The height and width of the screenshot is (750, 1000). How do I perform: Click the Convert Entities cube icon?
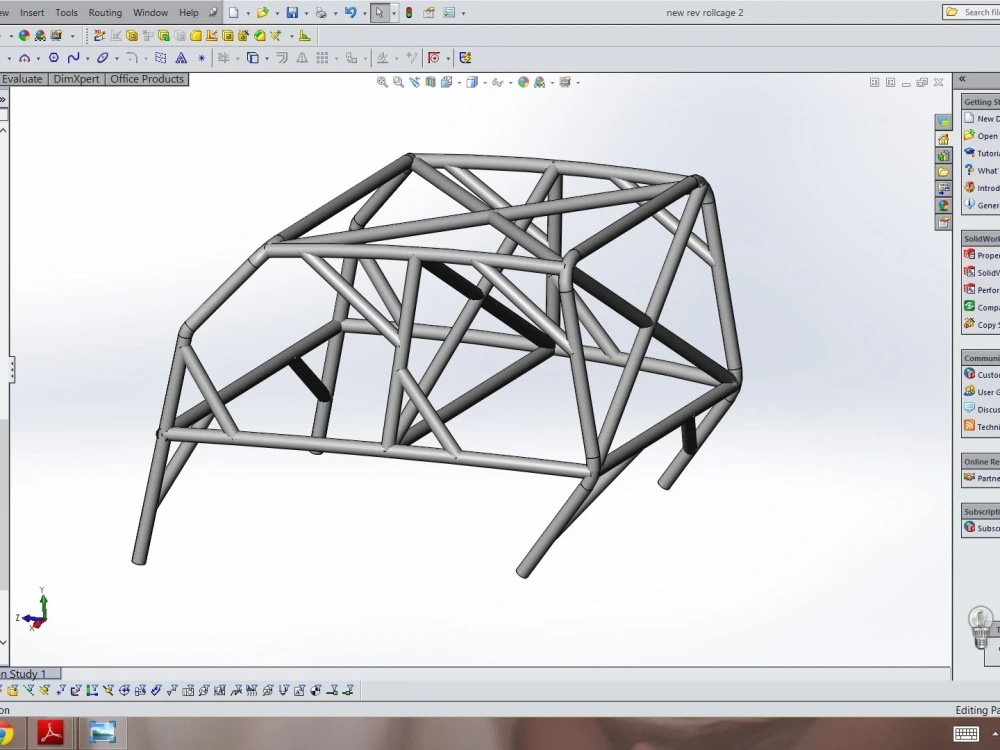tap(253, 58)
